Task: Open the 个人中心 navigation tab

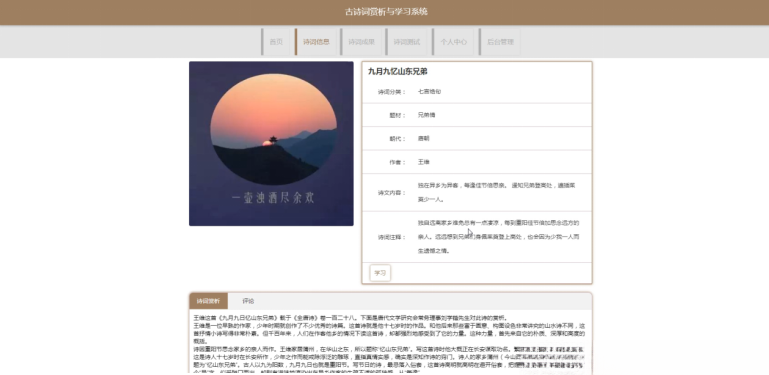Action: point(453,42)
